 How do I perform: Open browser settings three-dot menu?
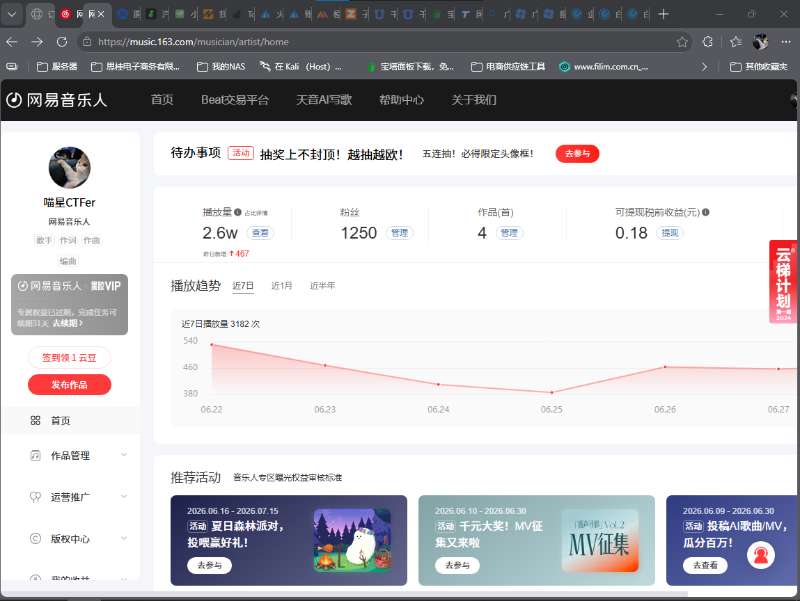coord(785,42)
